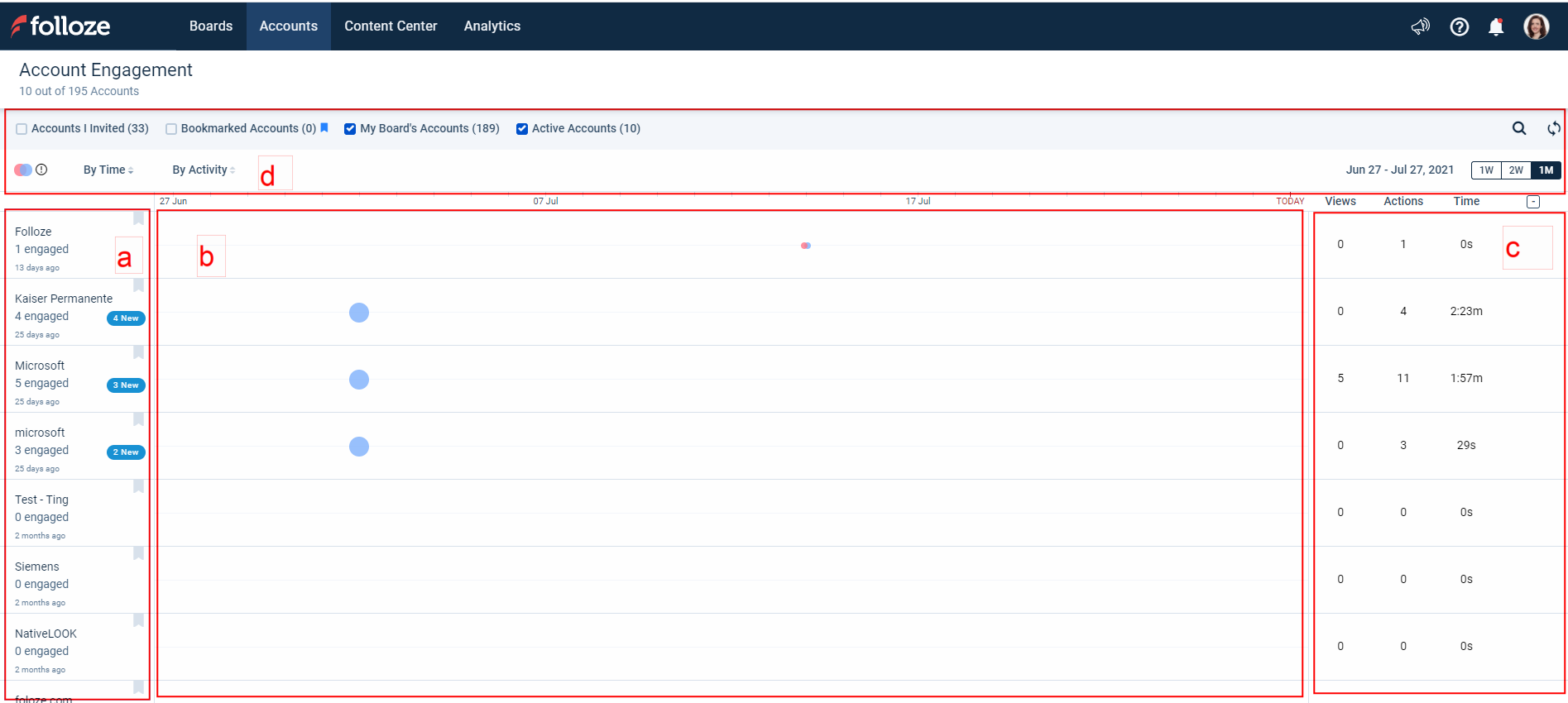The height and width of the screenshot is (703, 1568).
Task: Uncheck Active Accounts (10)
Action: 522,129
